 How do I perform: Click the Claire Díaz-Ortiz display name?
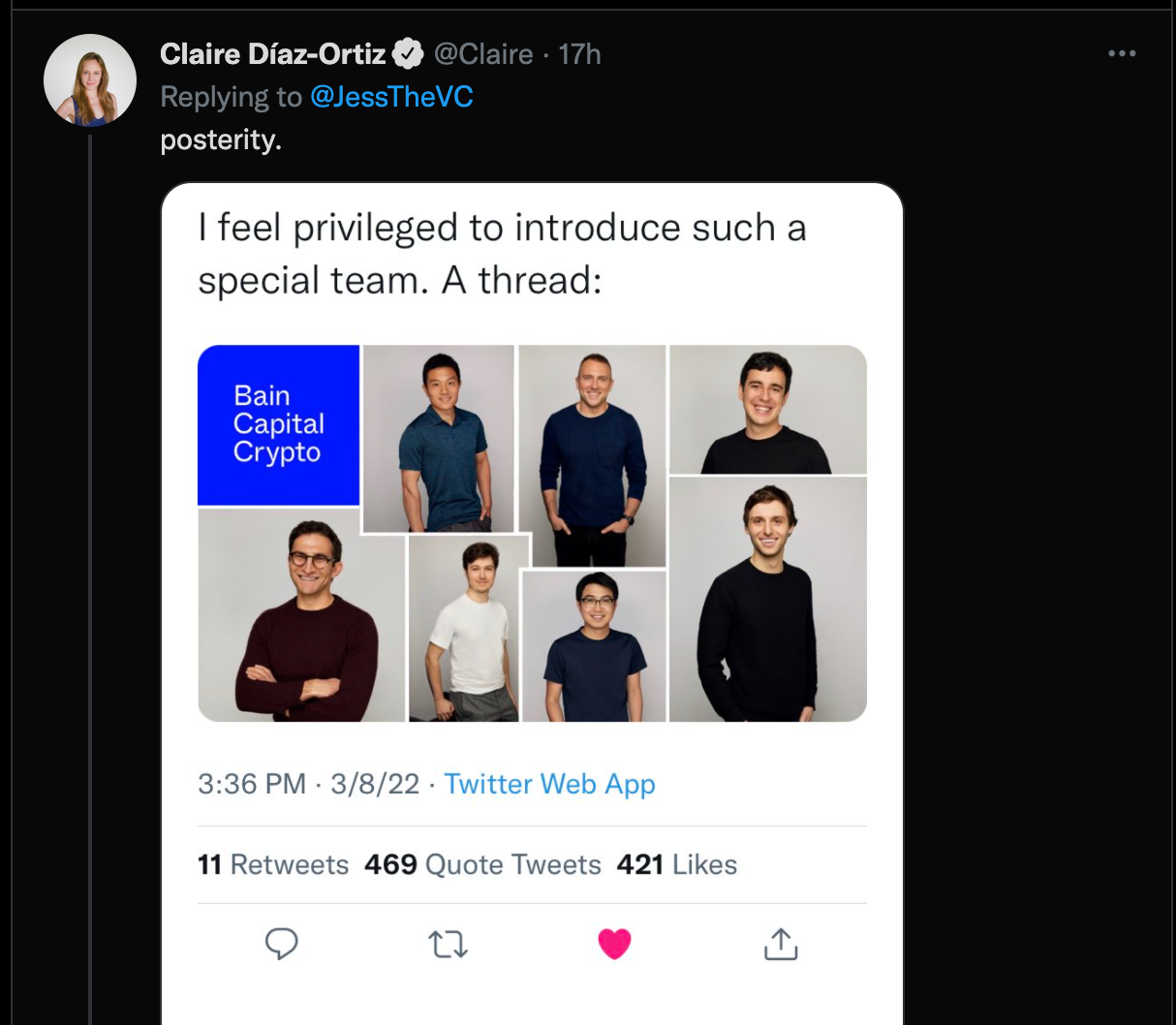tap(273, 54)
